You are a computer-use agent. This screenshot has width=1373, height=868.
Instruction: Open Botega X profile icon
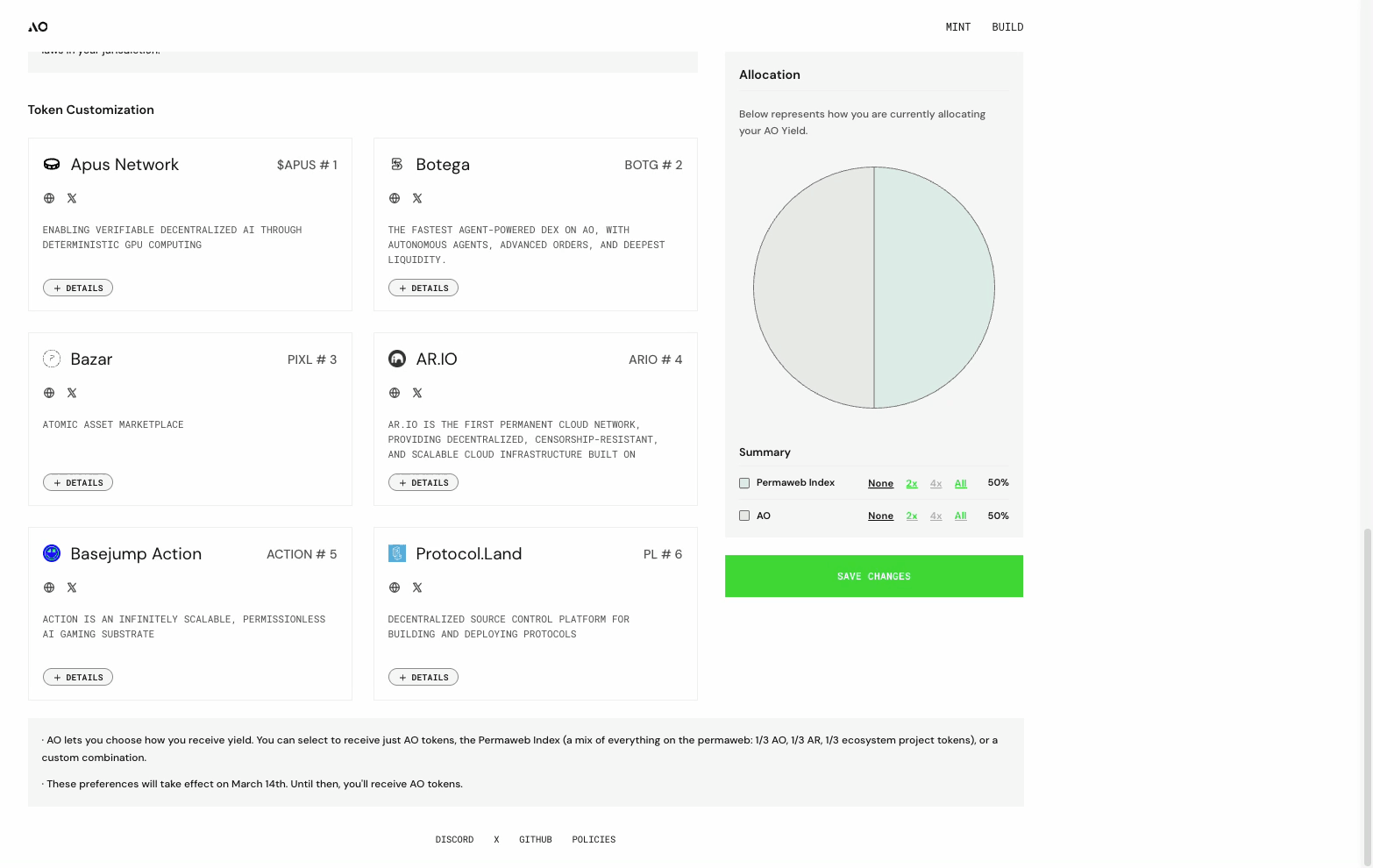tap(417, 198)
